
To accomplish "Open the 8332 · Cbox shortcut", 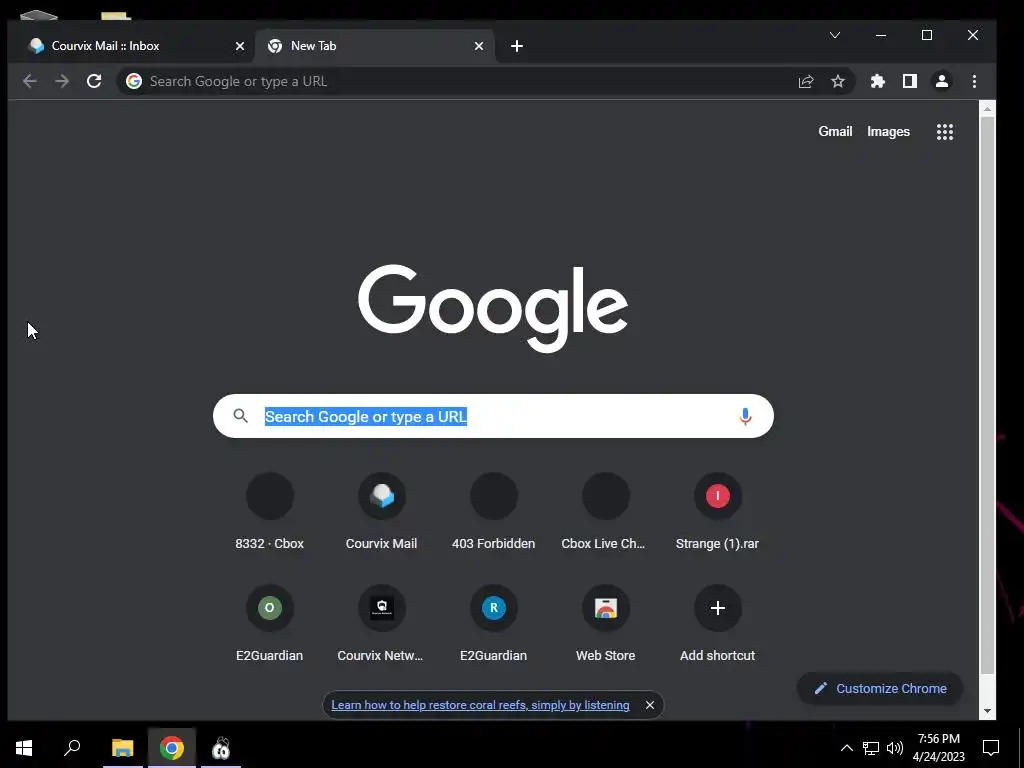I will tap(270, 511).
